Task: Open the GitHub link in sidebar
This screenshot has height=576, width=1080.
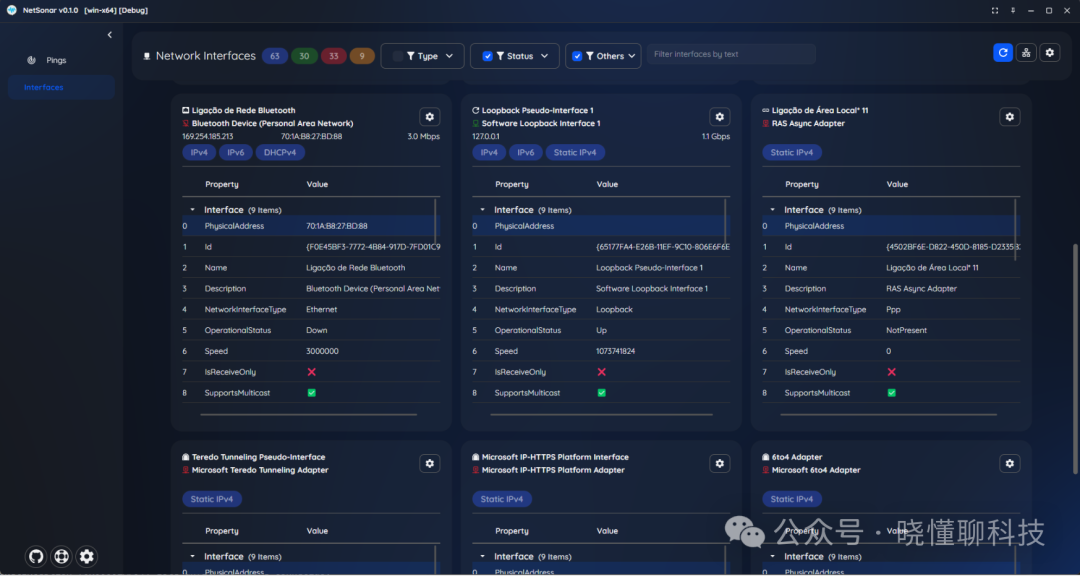Action: click(35, 557)
